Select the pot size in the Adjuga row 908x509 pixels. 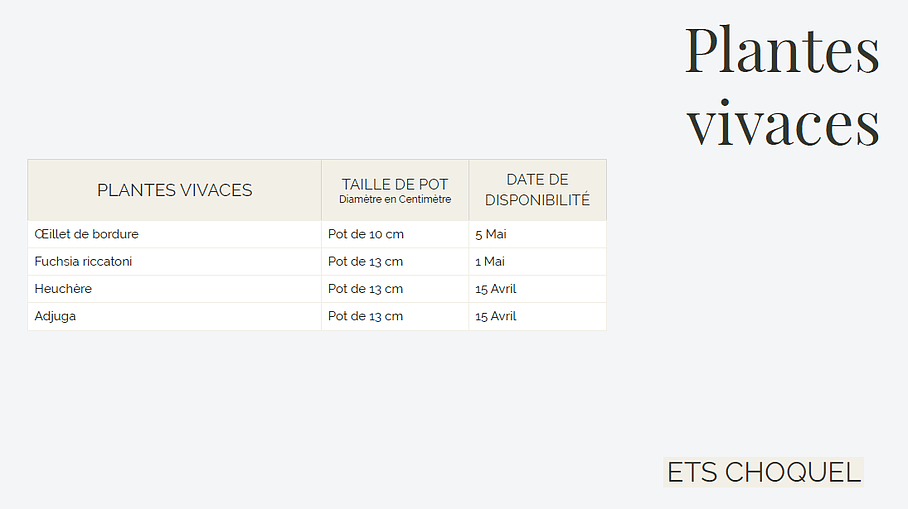365,316
